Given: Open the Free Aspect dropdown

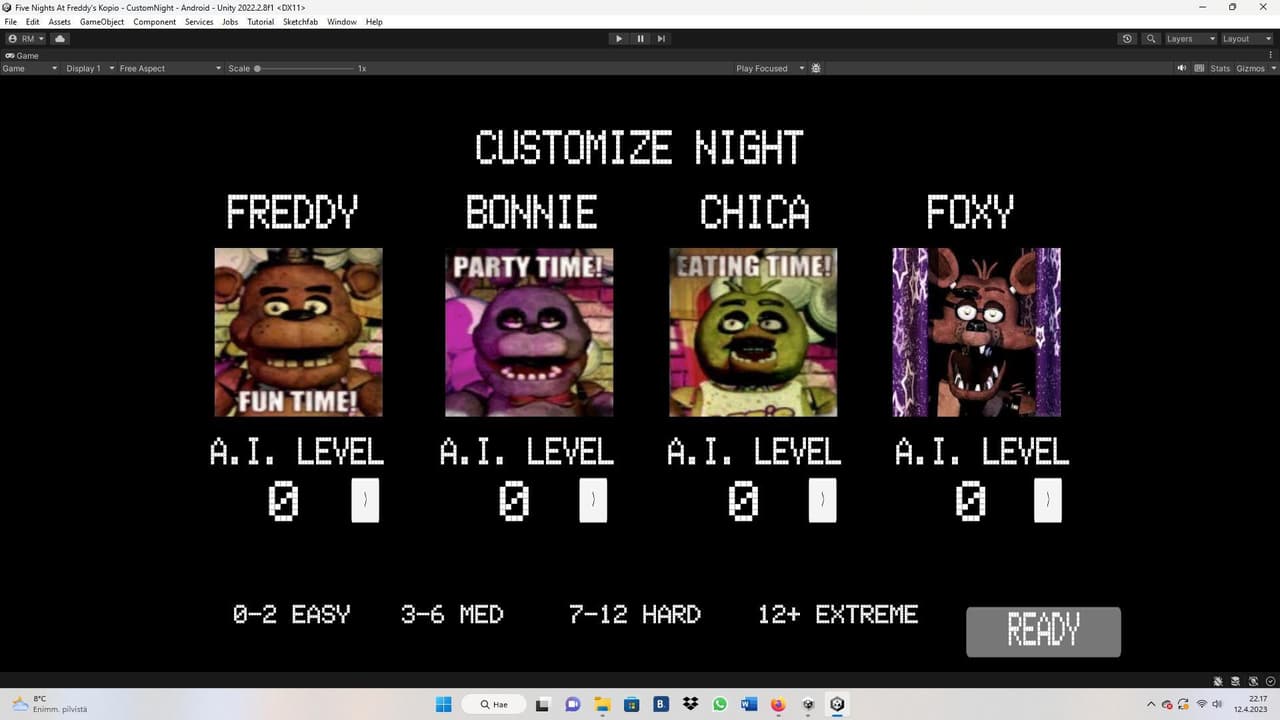Looking at the screenshot, I should pyautogui.click(x=169, y=68).
